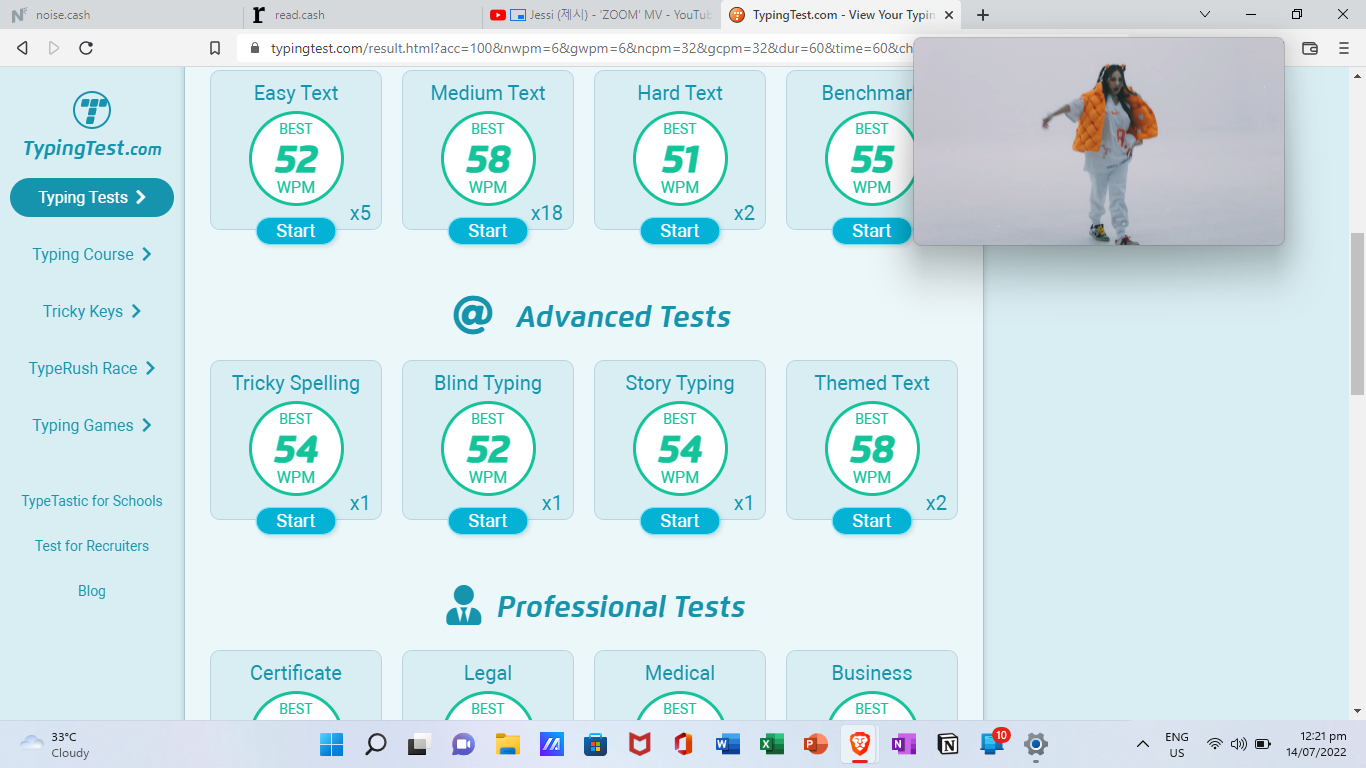Viewport: 1366px width, 768px height.
Task: Show hidden icons in the system tray
Action: [1143, 744]
